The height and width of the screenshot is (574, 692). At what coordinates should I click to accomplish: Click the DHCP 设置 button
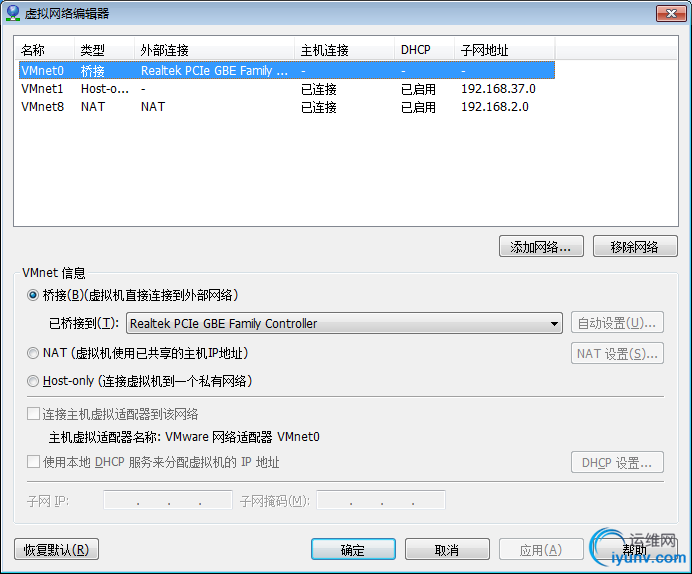tap(617, 462)
